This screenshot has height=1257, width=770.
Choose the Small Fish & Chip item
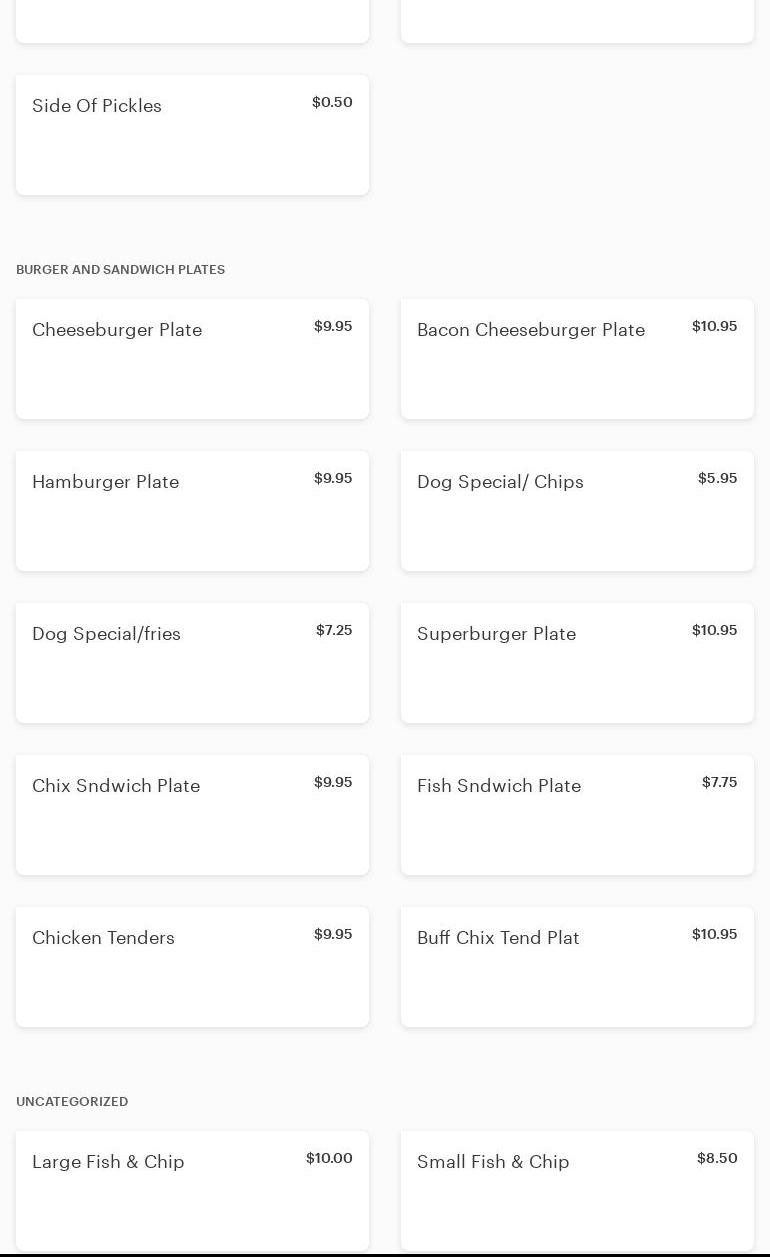tap(577, 1190)
